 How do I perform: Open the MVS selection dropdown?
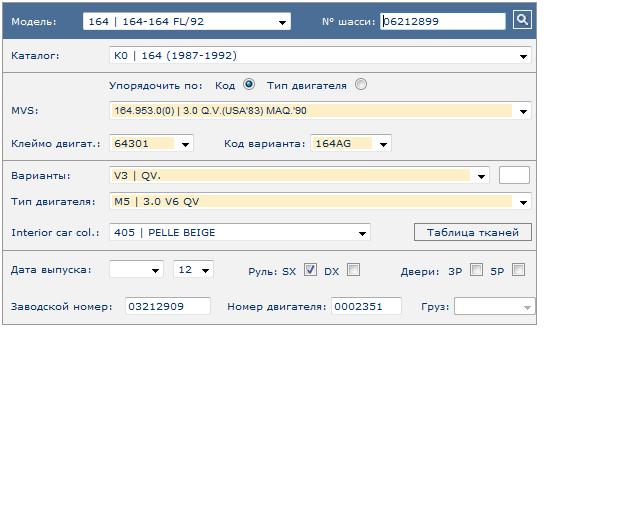coord(320,111)
